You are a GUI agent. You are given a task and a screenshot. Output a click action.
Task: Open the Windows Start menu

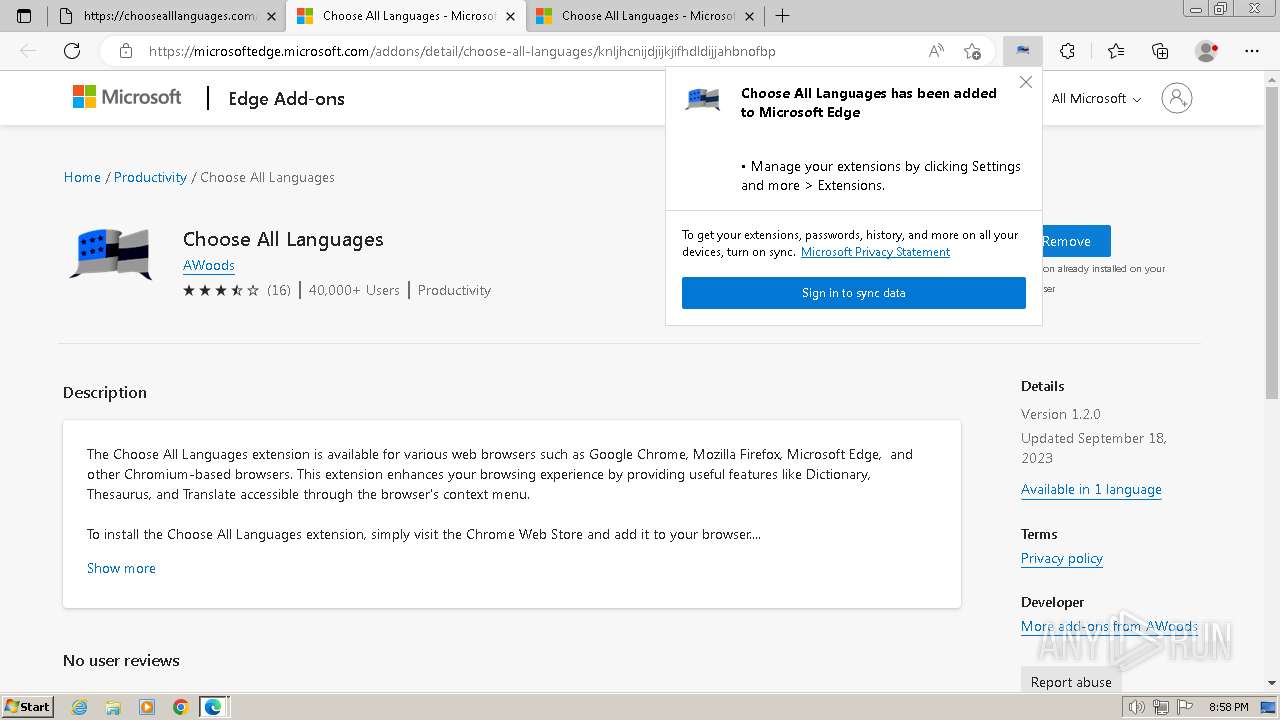pos(28,706)
